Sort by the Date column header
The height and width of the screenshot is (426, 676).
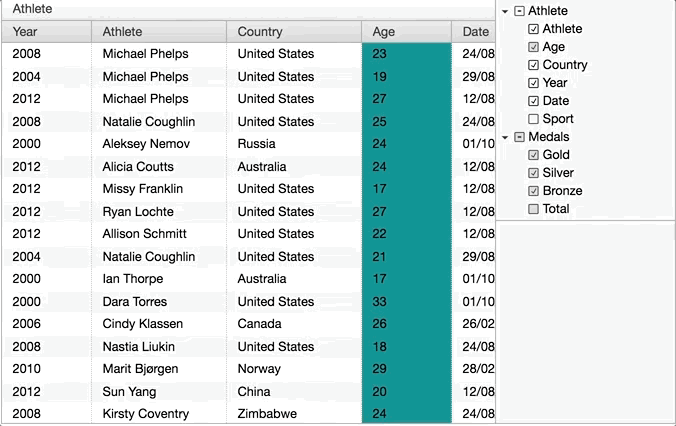pyautogui.click(x=473, y=31)
